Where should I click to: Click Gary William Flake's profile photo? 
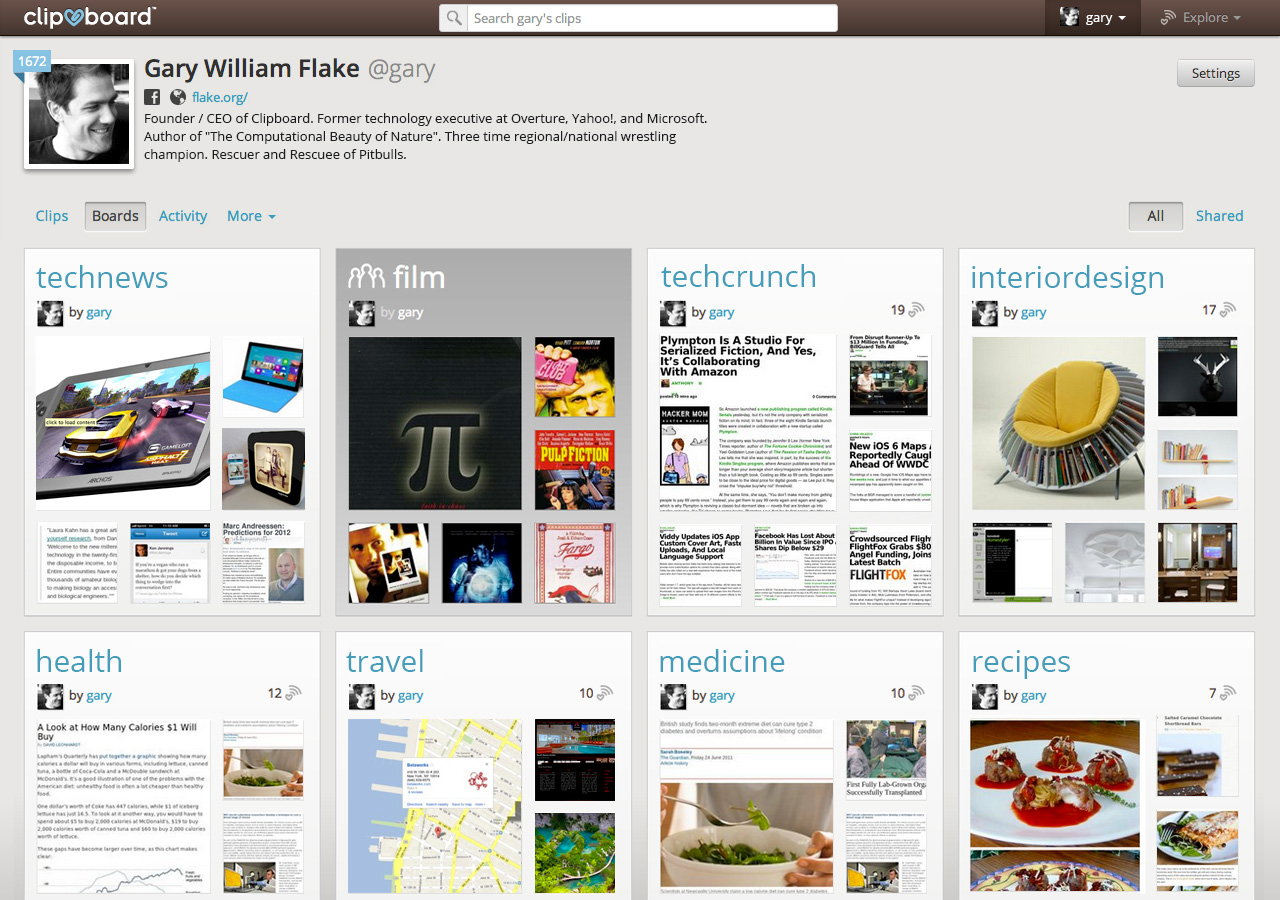coord(79,115)
